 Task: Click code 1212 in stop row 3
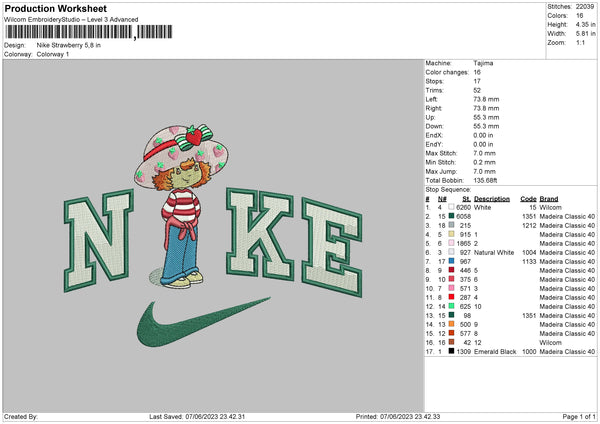point(529,225)
